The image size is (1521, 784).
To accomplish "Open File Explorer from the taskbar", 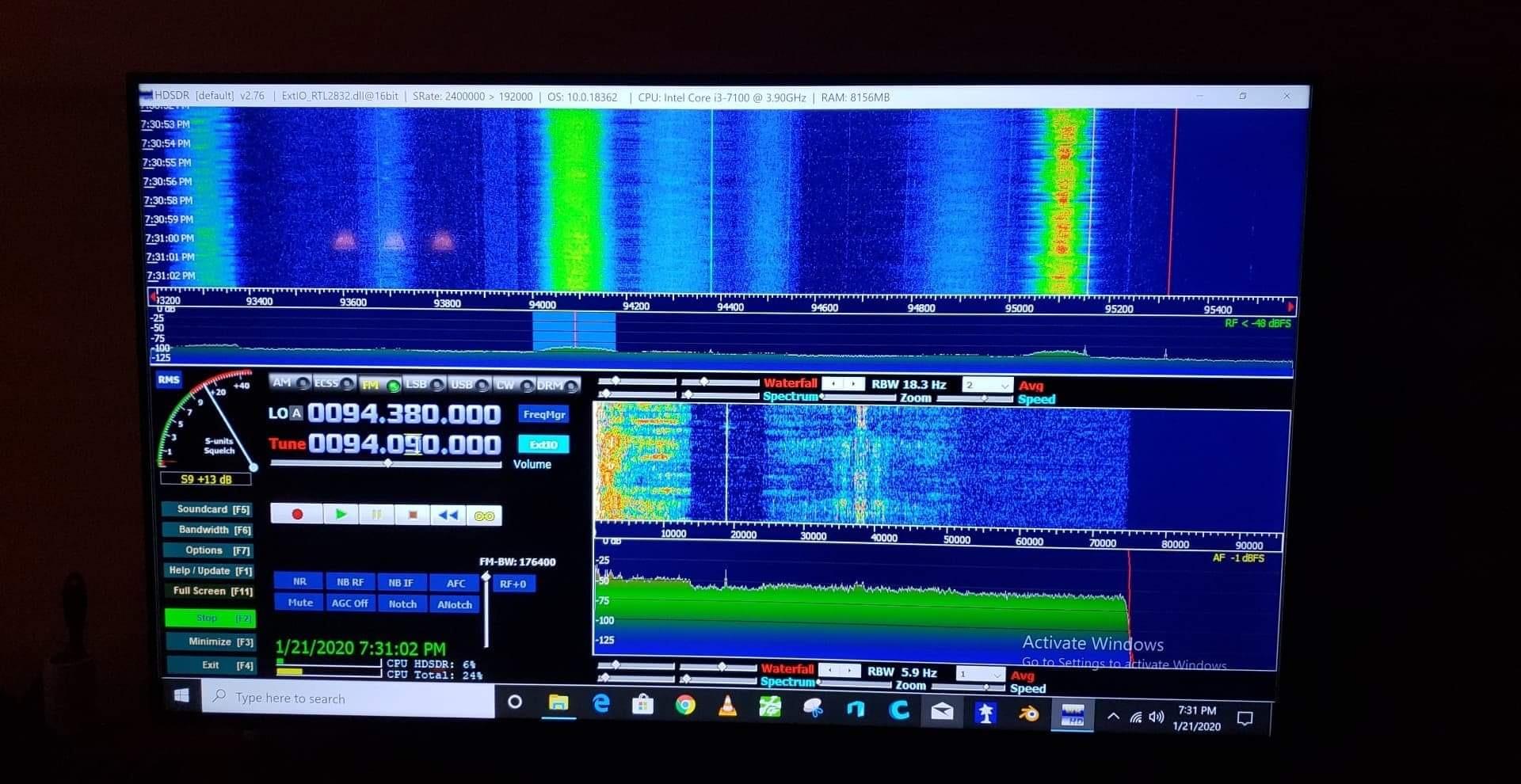I will [558, 702].
